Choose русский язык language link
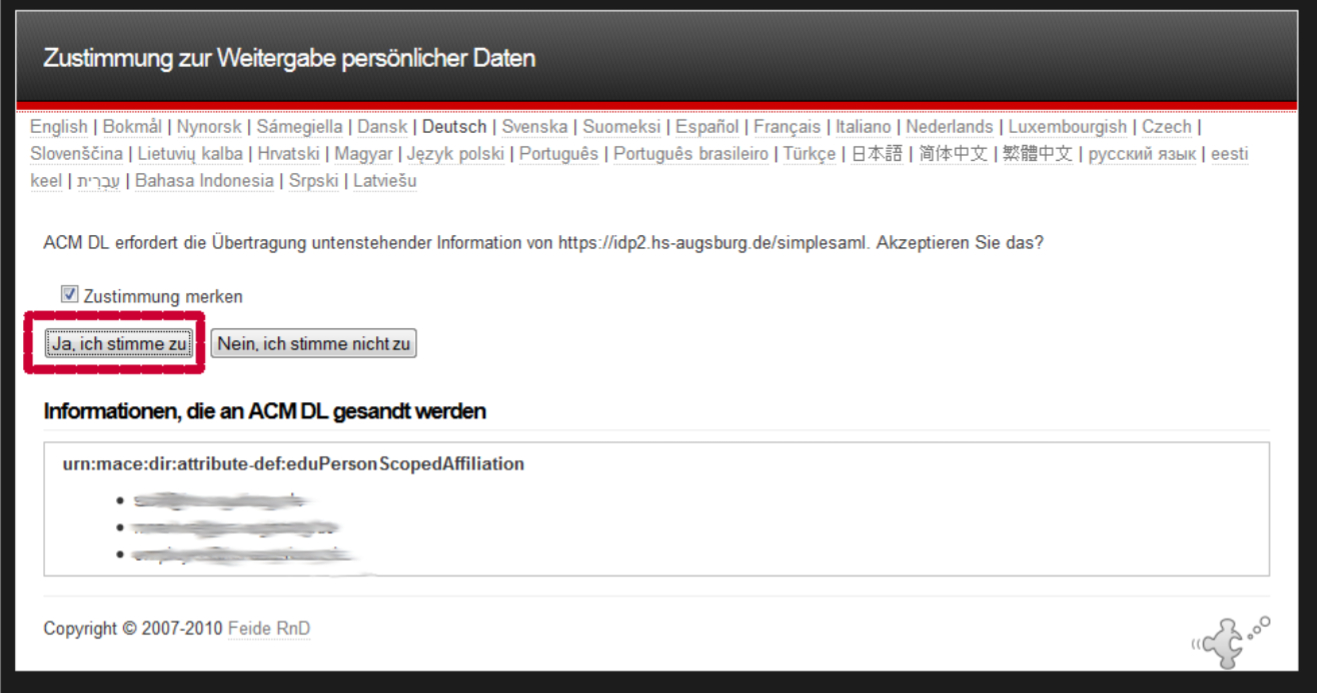Viewport: 1317px width, 693px height. (x=1142, y=154)
